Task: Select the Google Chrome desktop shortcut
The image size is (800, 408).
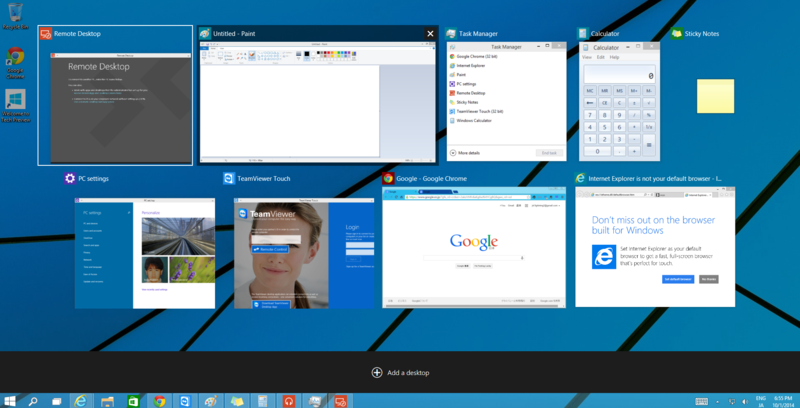Action: pos(15,63)
